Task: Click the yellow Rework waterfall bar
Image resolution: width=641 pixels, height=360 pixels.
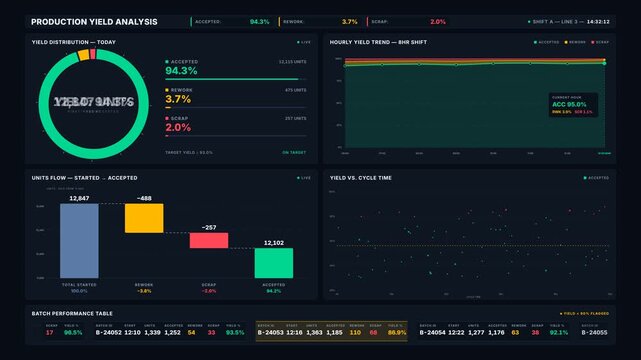Action: pyautogui.click(x=144, y=218)
